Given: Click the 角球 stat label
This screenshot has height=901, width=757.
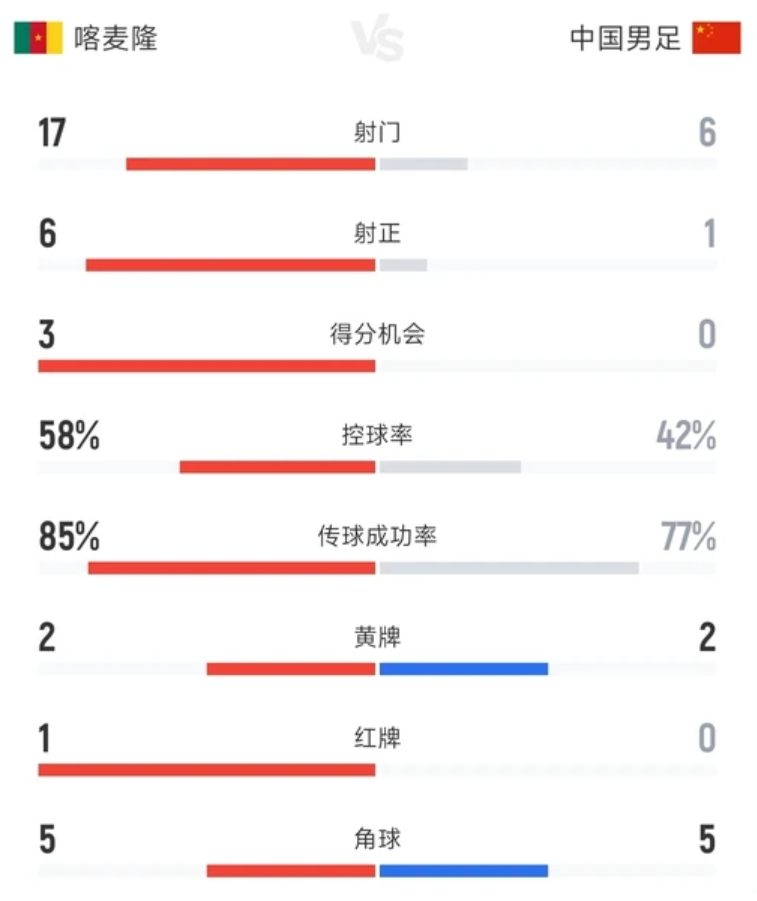Looking at the screenshot, I should coord(377,839).
